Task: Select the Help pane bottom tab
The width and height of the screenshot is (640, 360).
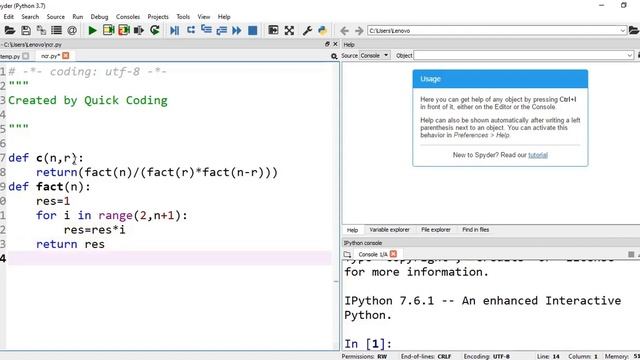Action: coord(352,230)
